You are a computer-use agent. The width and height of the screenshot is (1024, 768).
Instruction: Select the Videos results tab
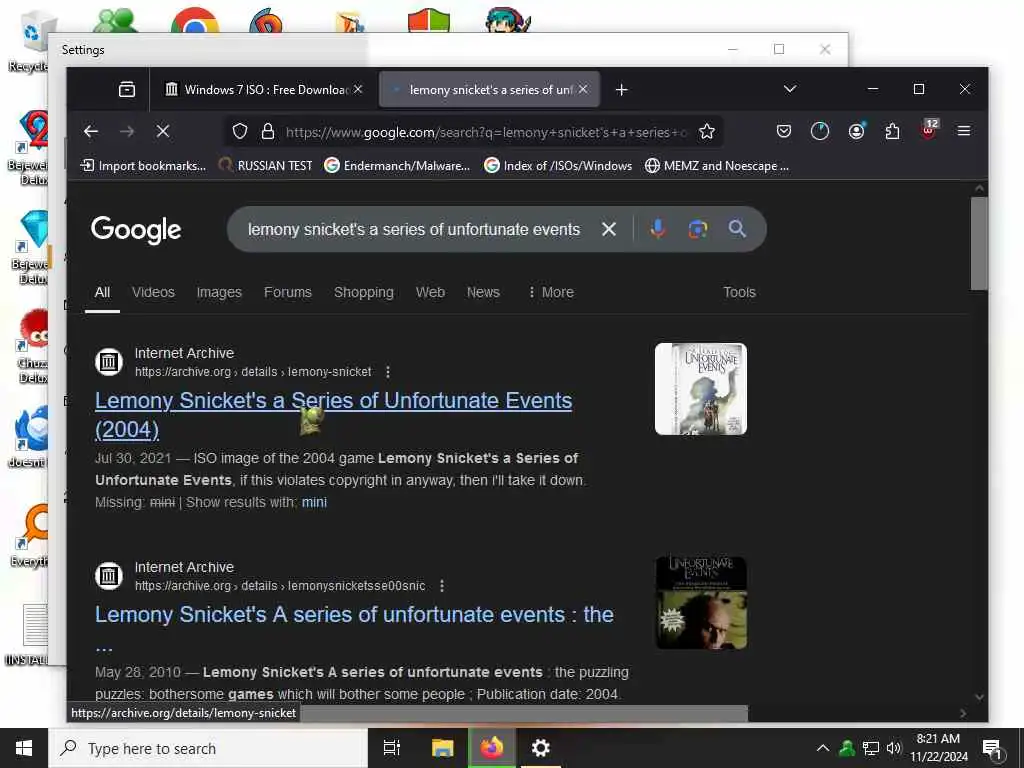[153, 293]
